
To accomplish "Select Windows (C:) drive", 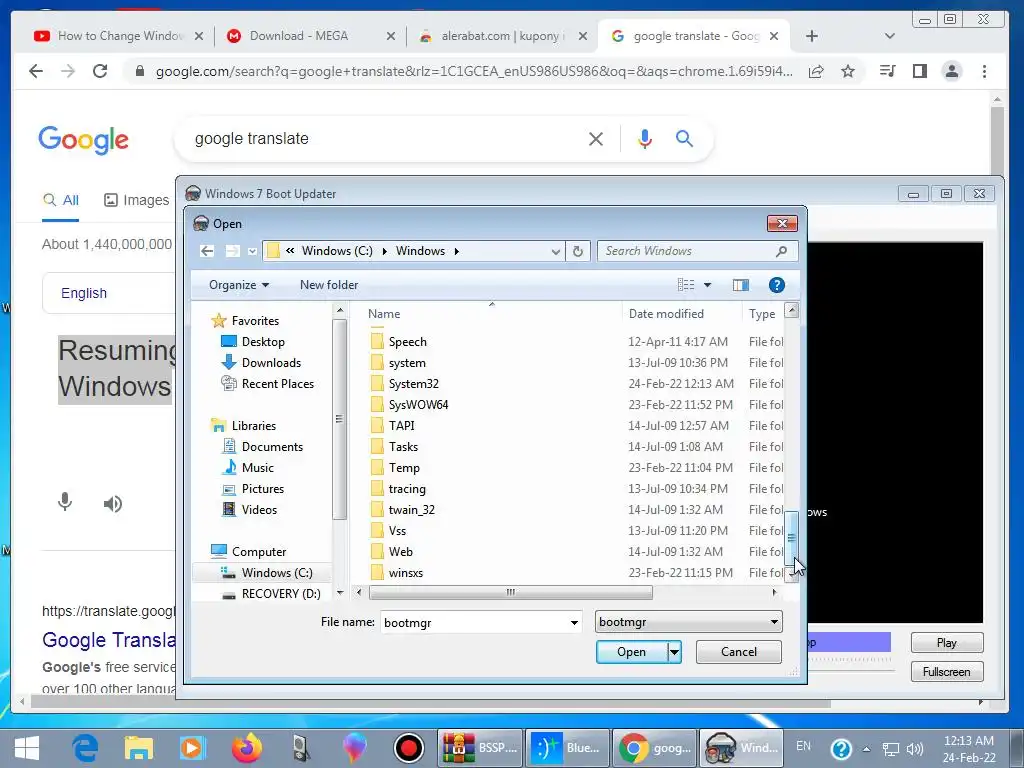I will [277, 573].
